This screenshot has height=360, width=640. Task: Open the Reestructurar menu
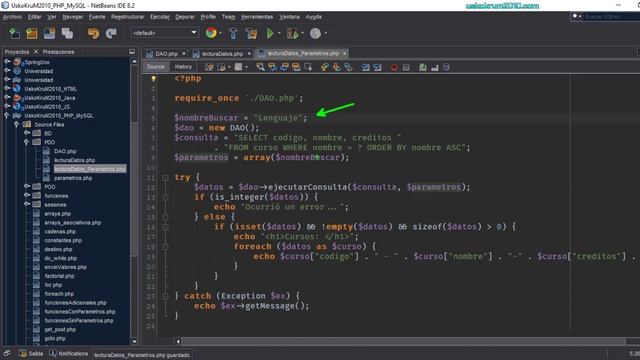128,17
